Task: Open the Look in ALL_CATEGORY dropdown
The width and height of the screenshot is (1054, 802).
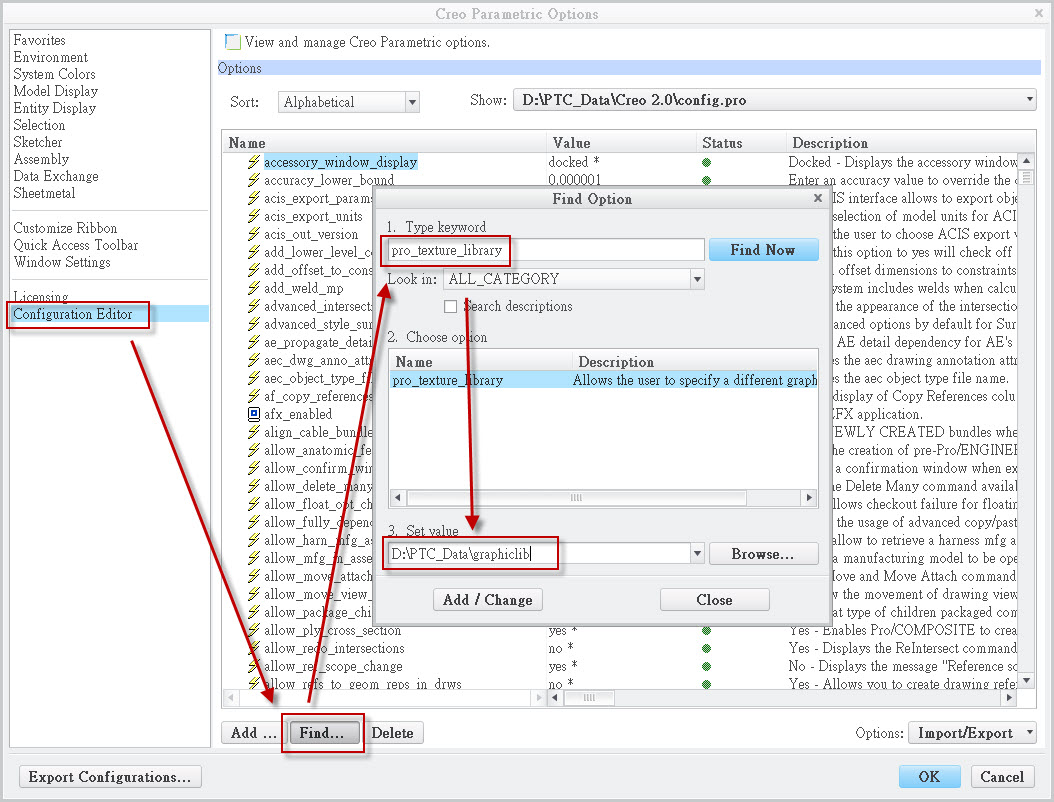Action: coord(697,279)
